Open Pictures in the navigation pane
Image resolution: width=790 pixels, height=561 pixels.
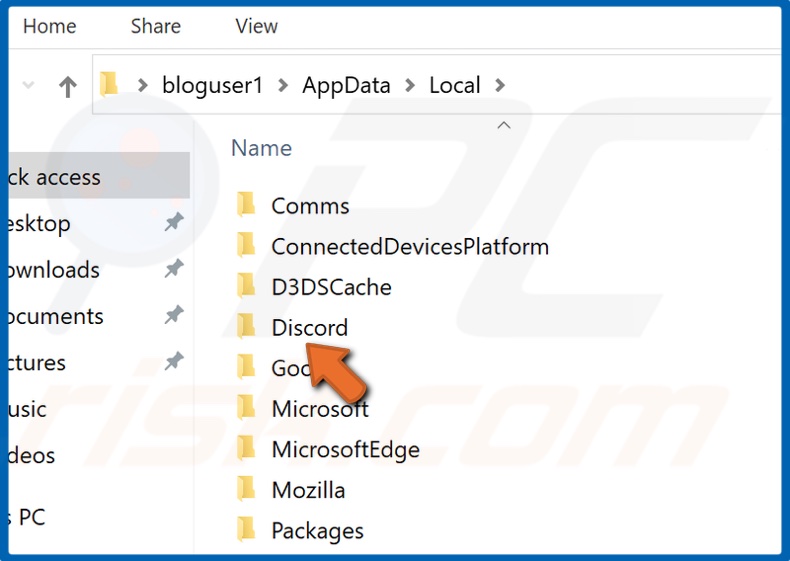tap(37, 363)
